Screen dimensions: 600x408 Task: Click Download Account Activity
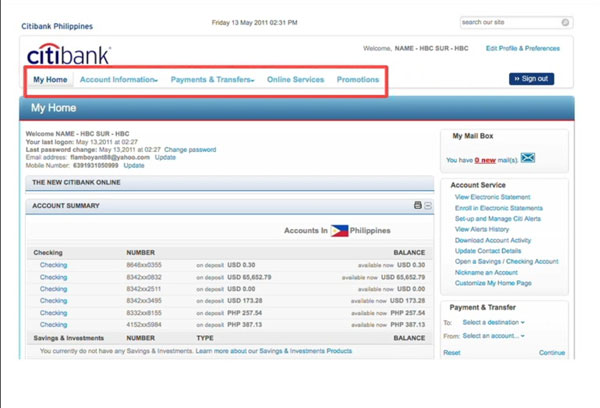click(x=493, y=240)
